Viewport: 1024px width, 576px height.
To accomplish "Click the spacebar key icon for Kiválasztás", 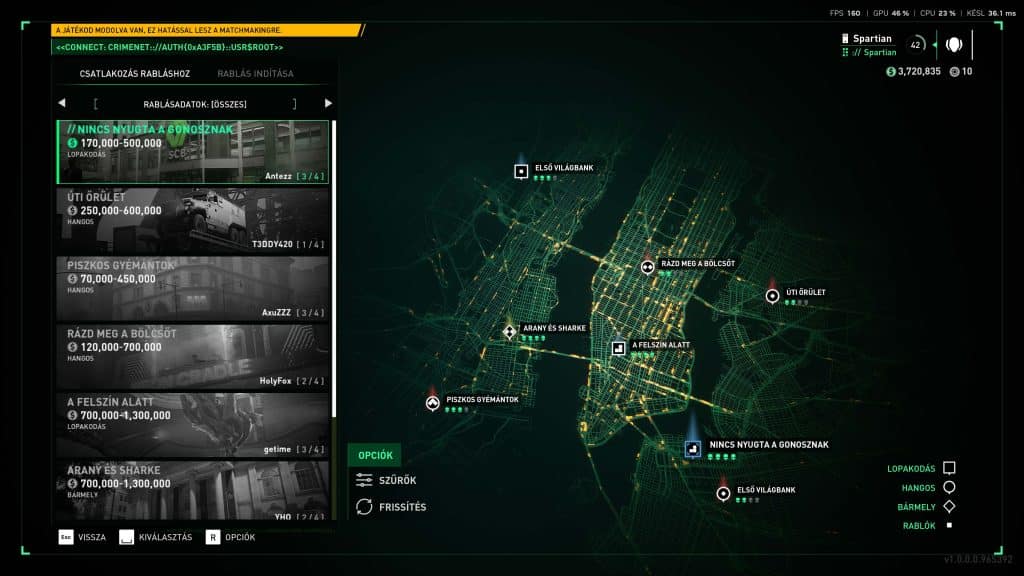I will coord(127,537).
